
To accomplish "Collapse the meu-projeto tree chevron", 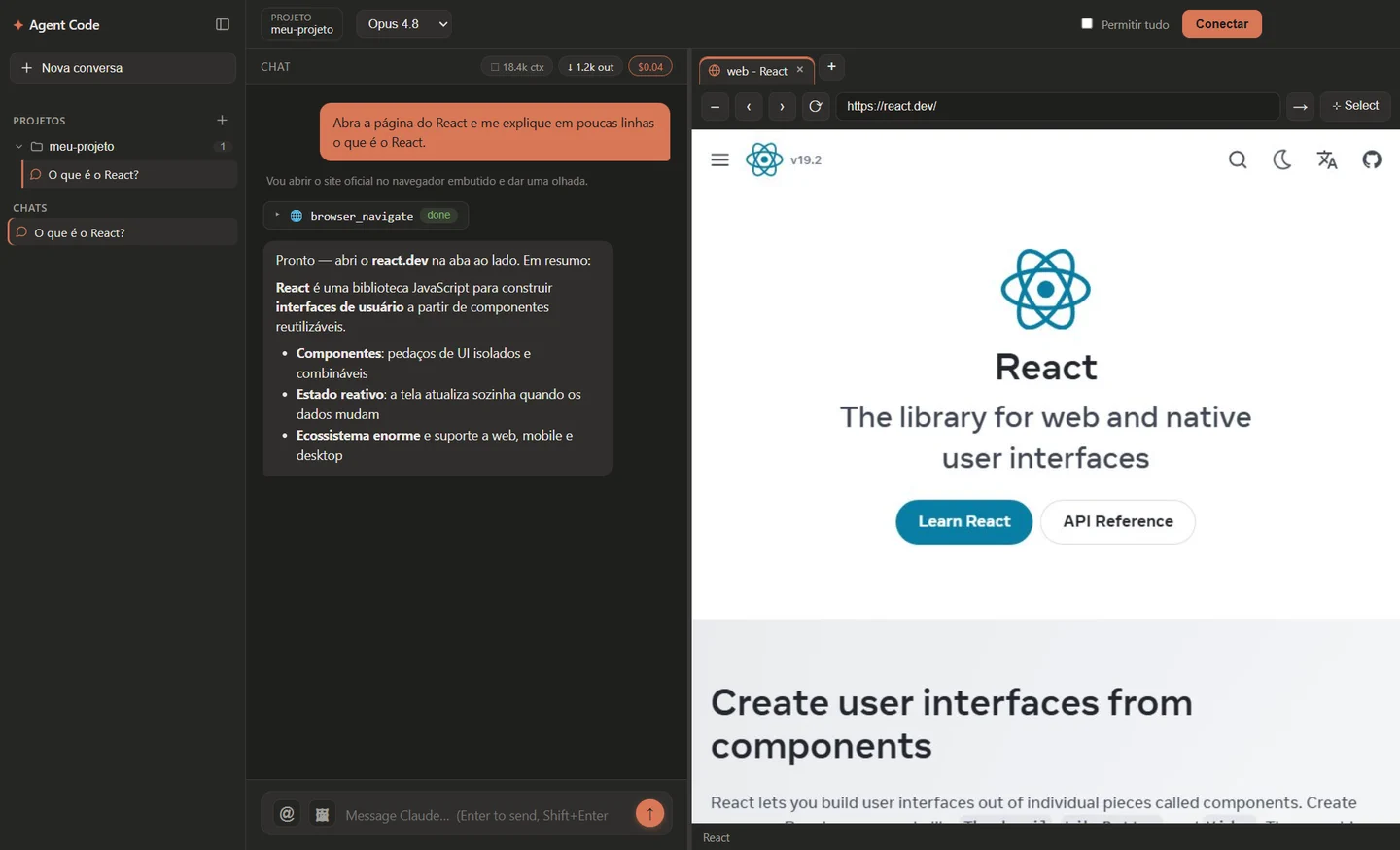I will click(18, 147).
